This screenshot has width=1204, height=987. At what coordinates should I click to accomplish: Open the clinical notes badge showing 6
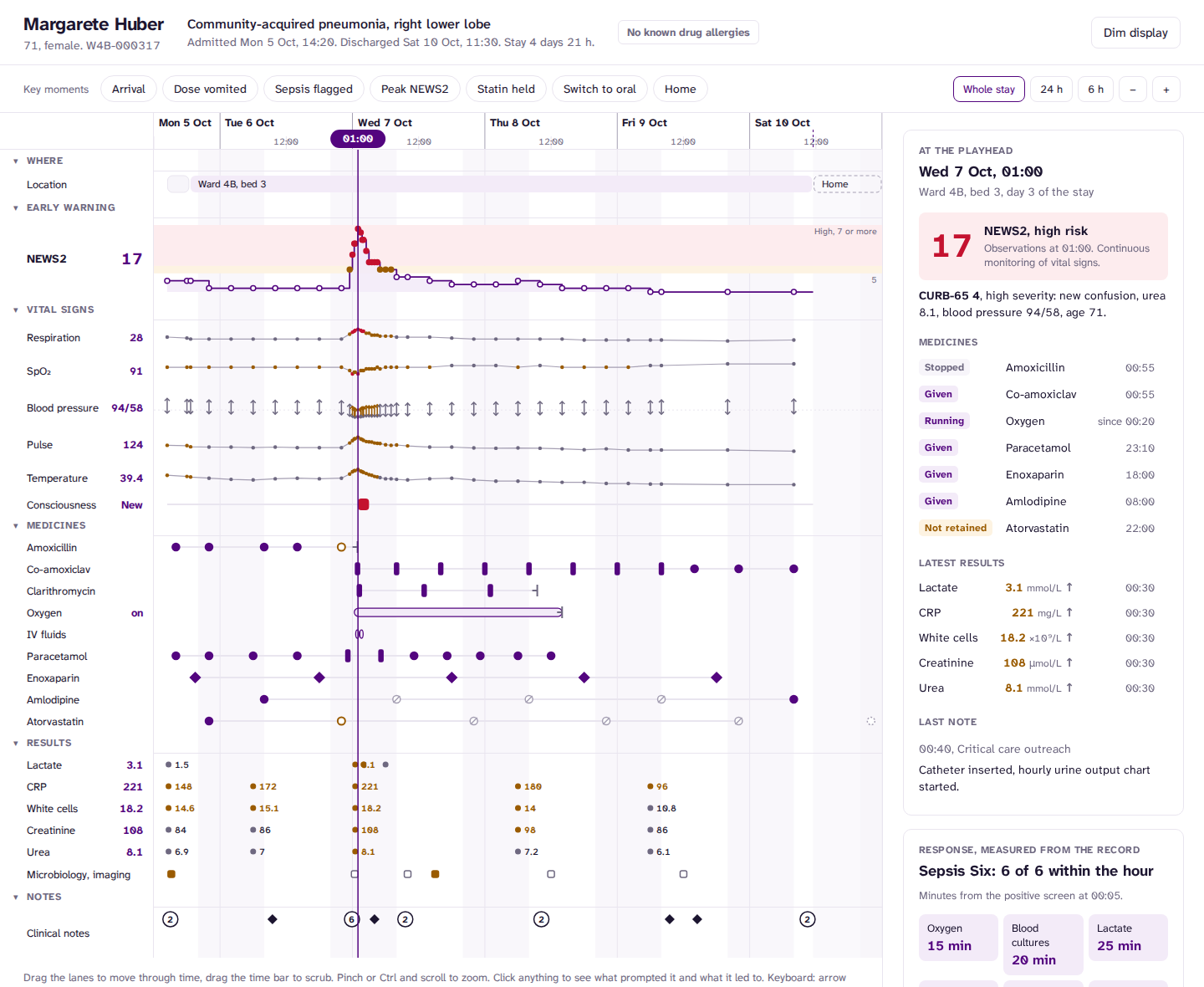click(352, 919)
